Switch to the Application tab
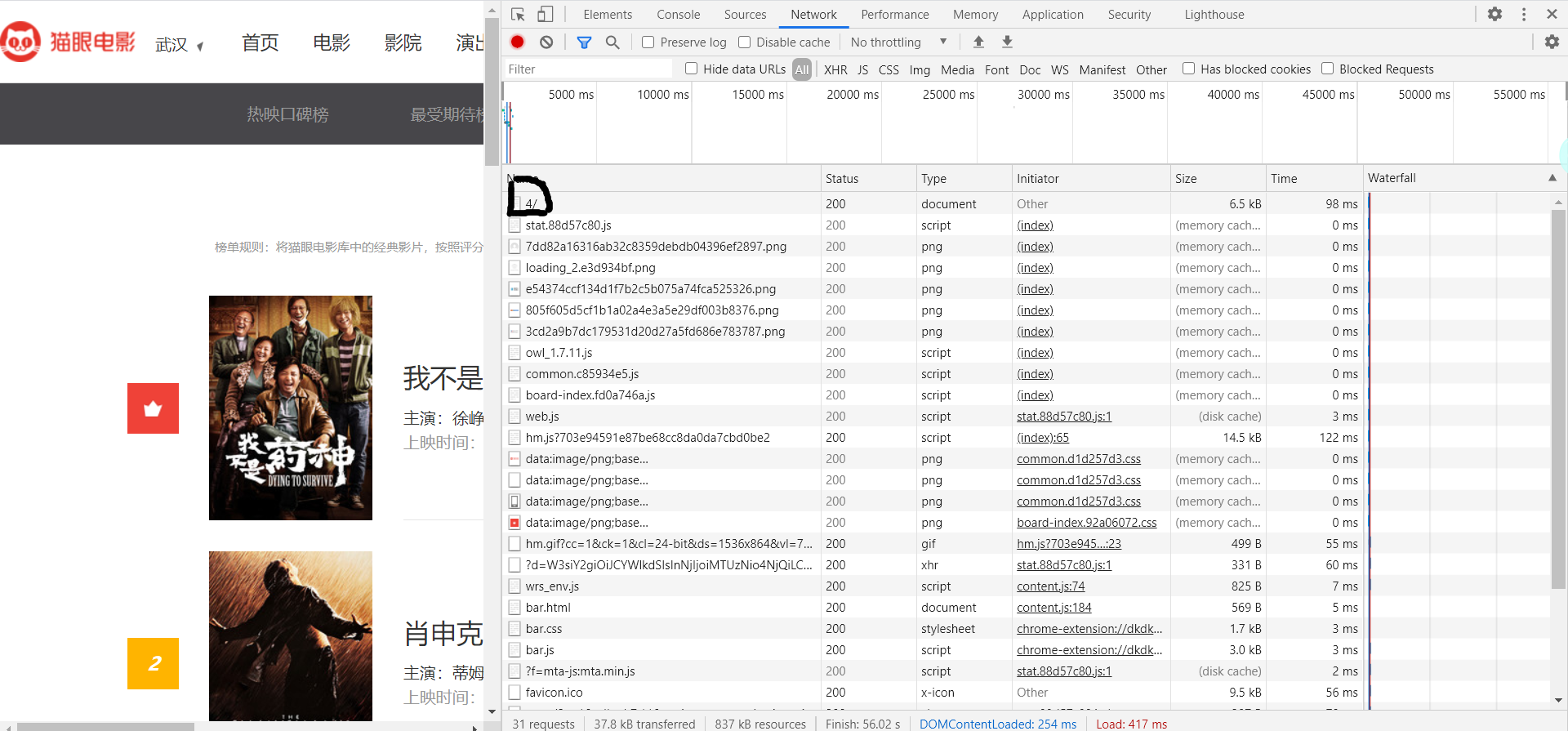The width and height of the screenshot is (1568, 731). pyautogui.click(x=1053, y=15)
